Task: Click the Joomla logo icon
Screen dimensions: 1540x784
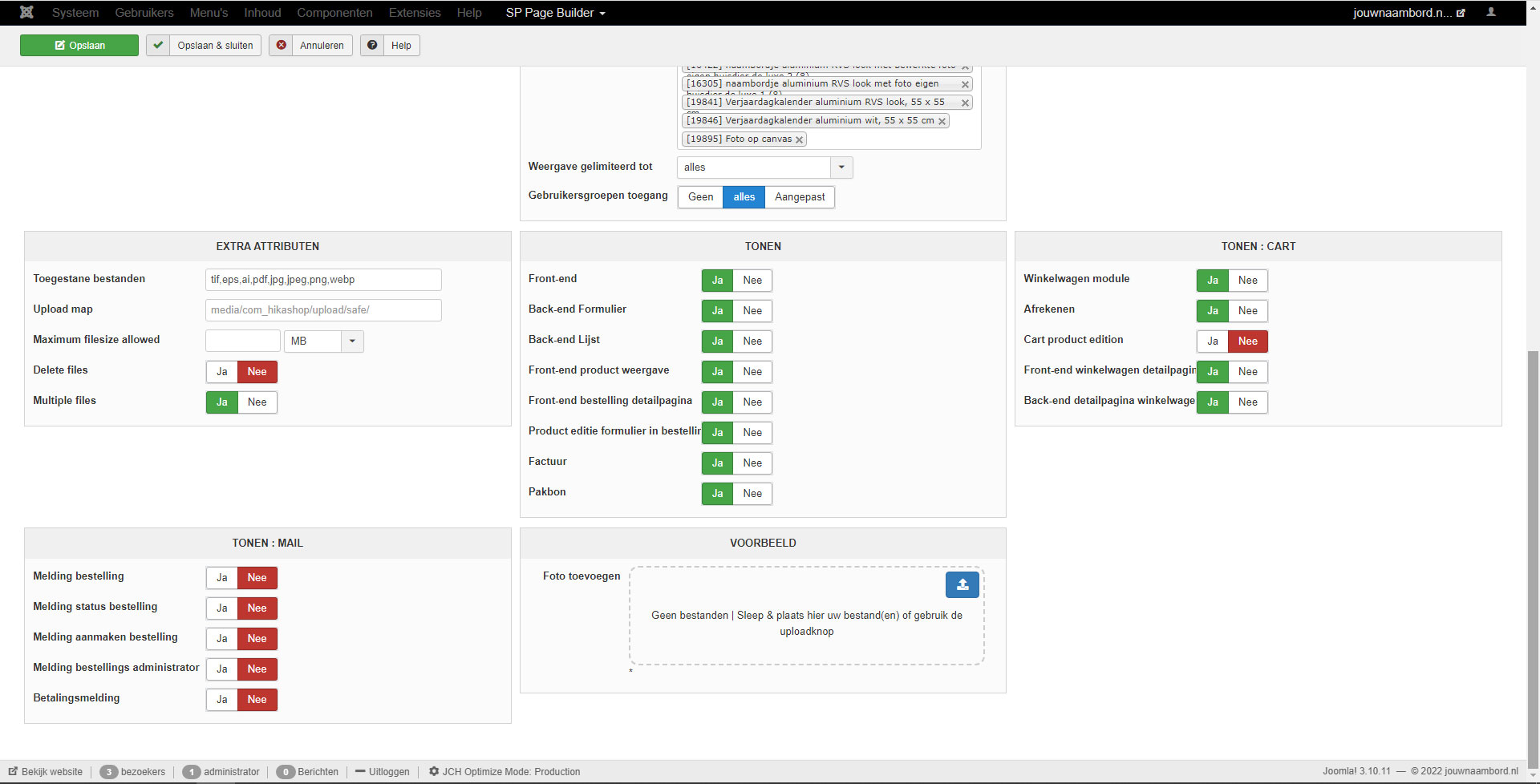Action: (x=26, y=12)
